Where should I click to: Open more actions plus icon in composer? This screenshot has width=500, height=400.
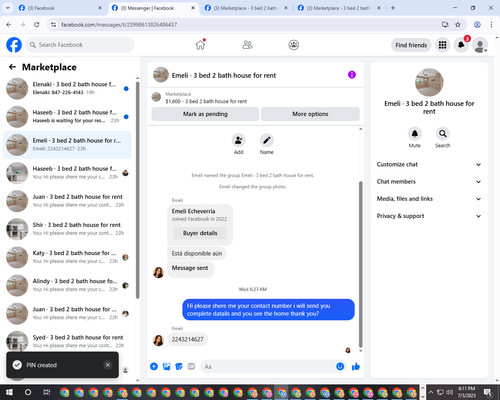click(154, 367)
